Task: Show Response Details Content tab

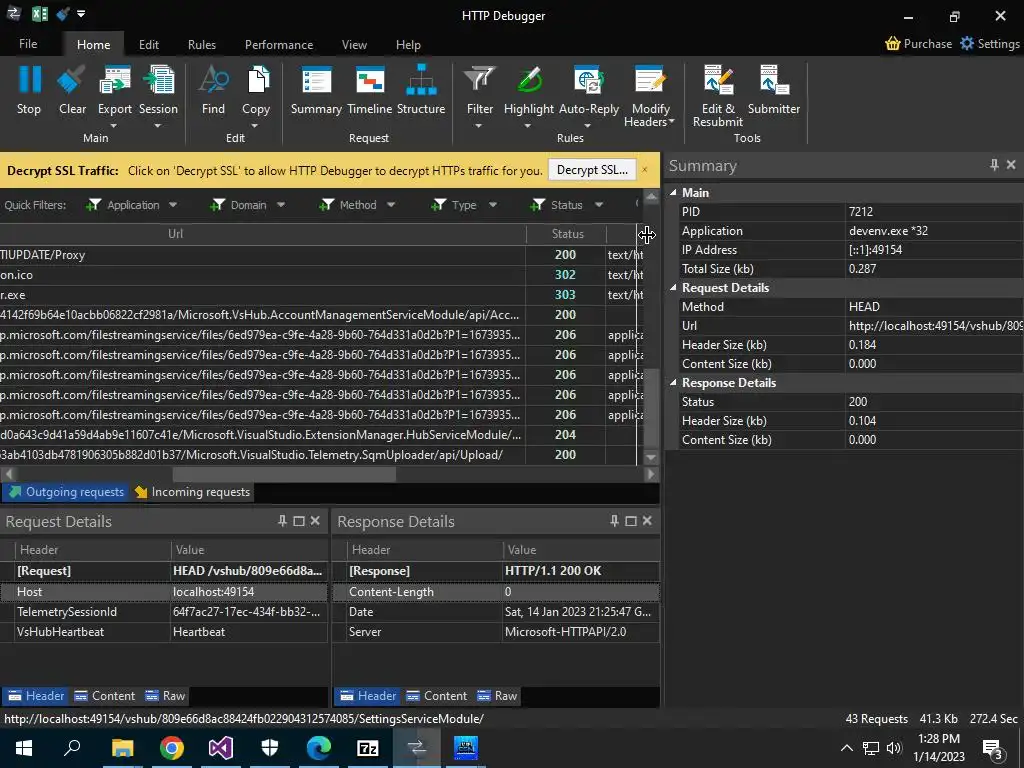Action: coord(436,696)
